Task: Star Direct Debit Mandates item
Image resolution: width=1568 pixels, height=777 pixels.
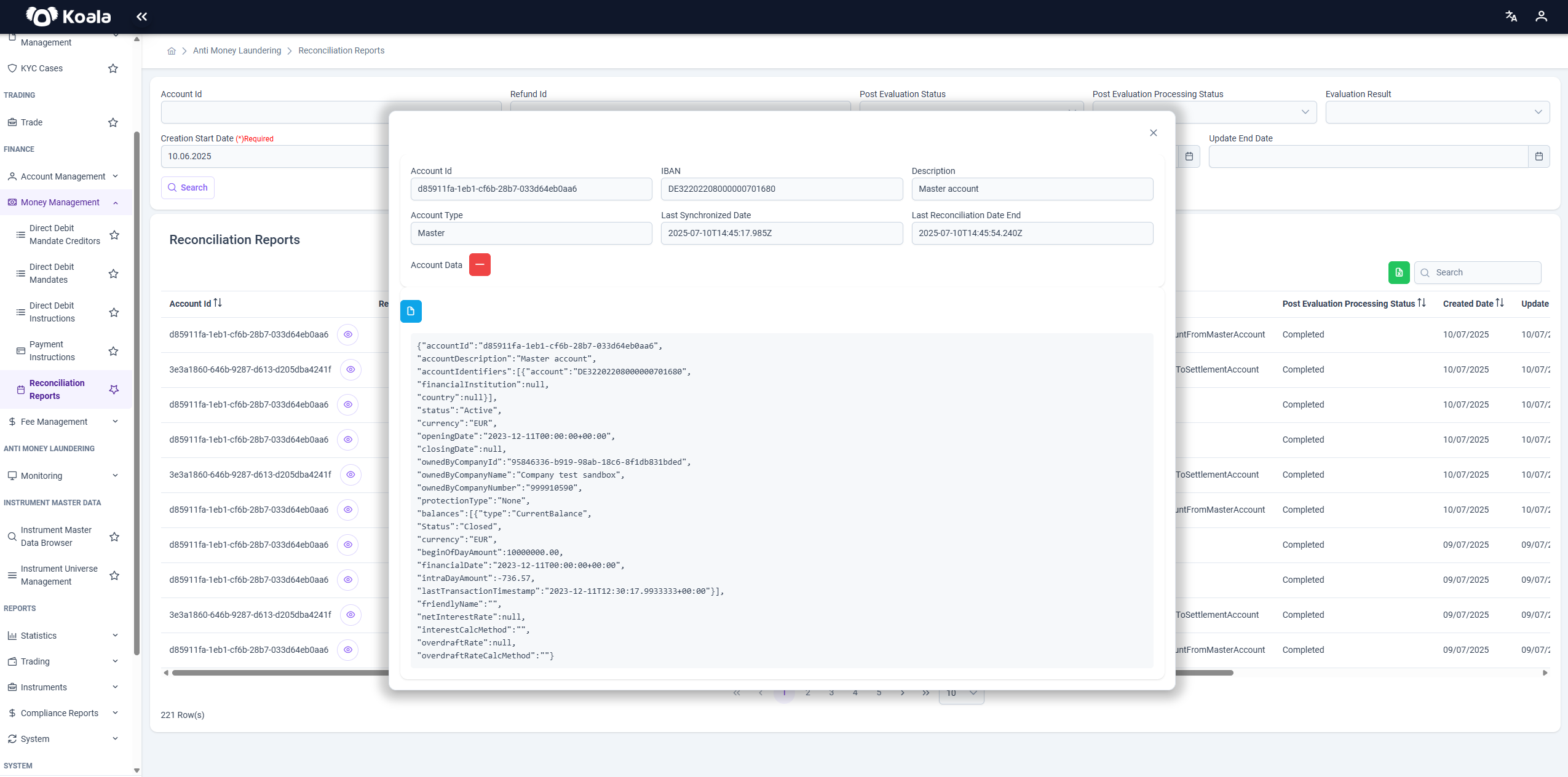Action: coord(114,274)
